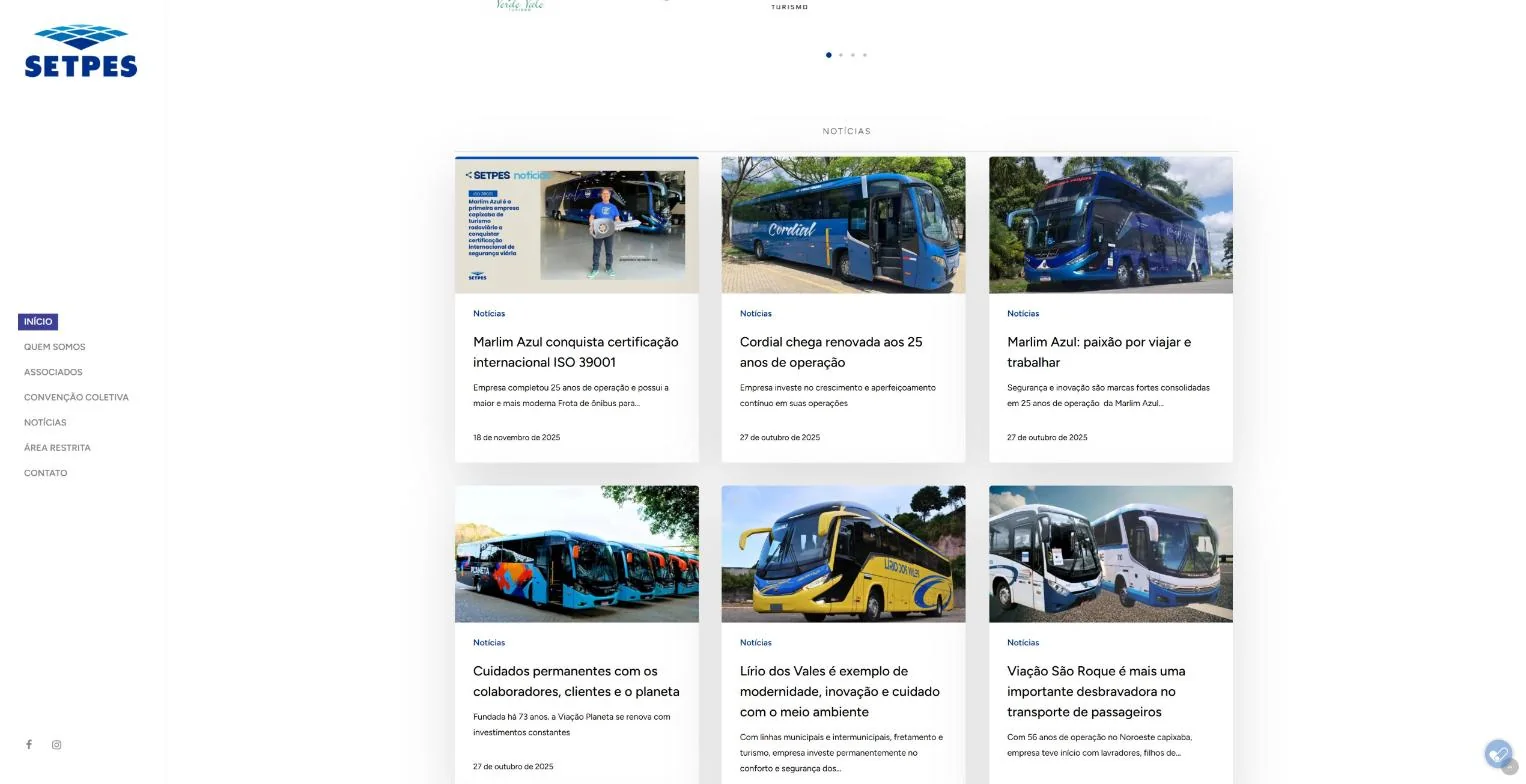The height and width of the screenshot is (784, 1526).
Task: Open the floating chat widget icon
Action: pos(1497,753)
